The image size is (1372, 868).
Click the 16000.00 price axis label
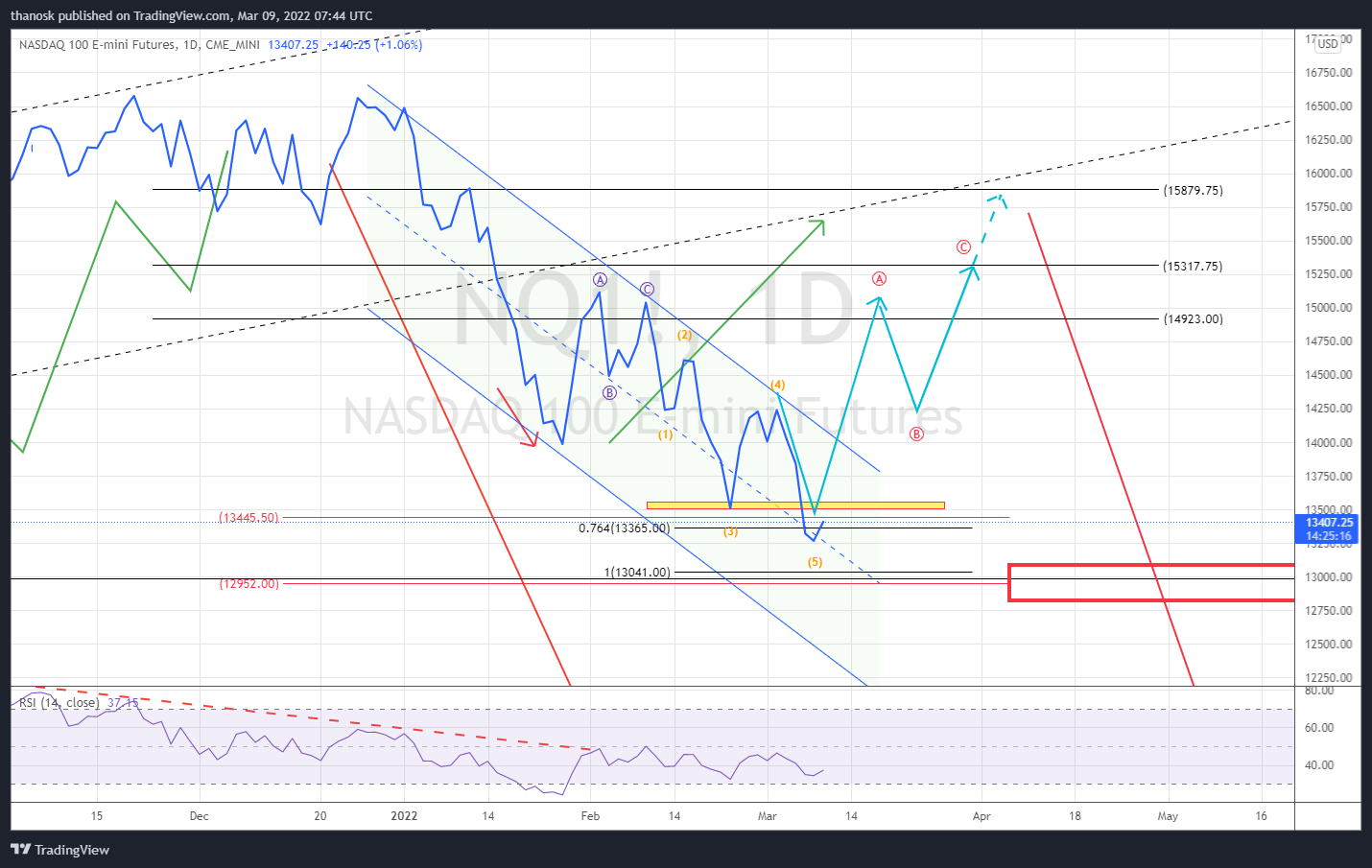coord(1328,174)
